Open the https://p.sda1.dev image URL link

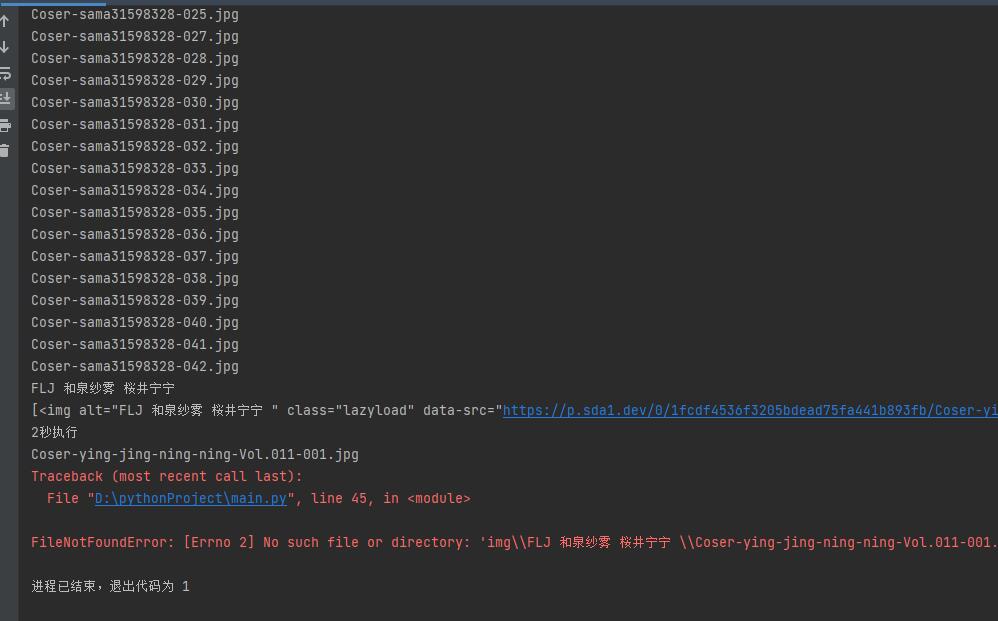[x=748, y=410]
